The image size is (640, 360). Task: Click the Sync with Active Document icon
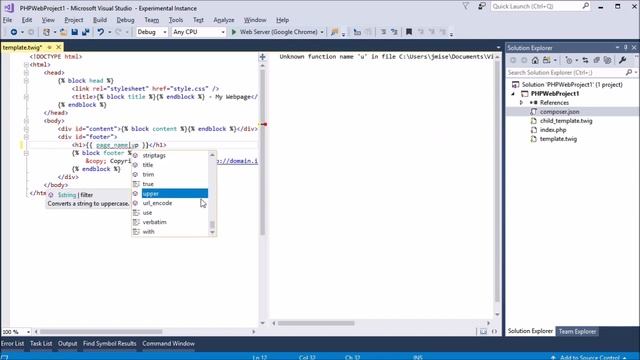pos(585,60)
